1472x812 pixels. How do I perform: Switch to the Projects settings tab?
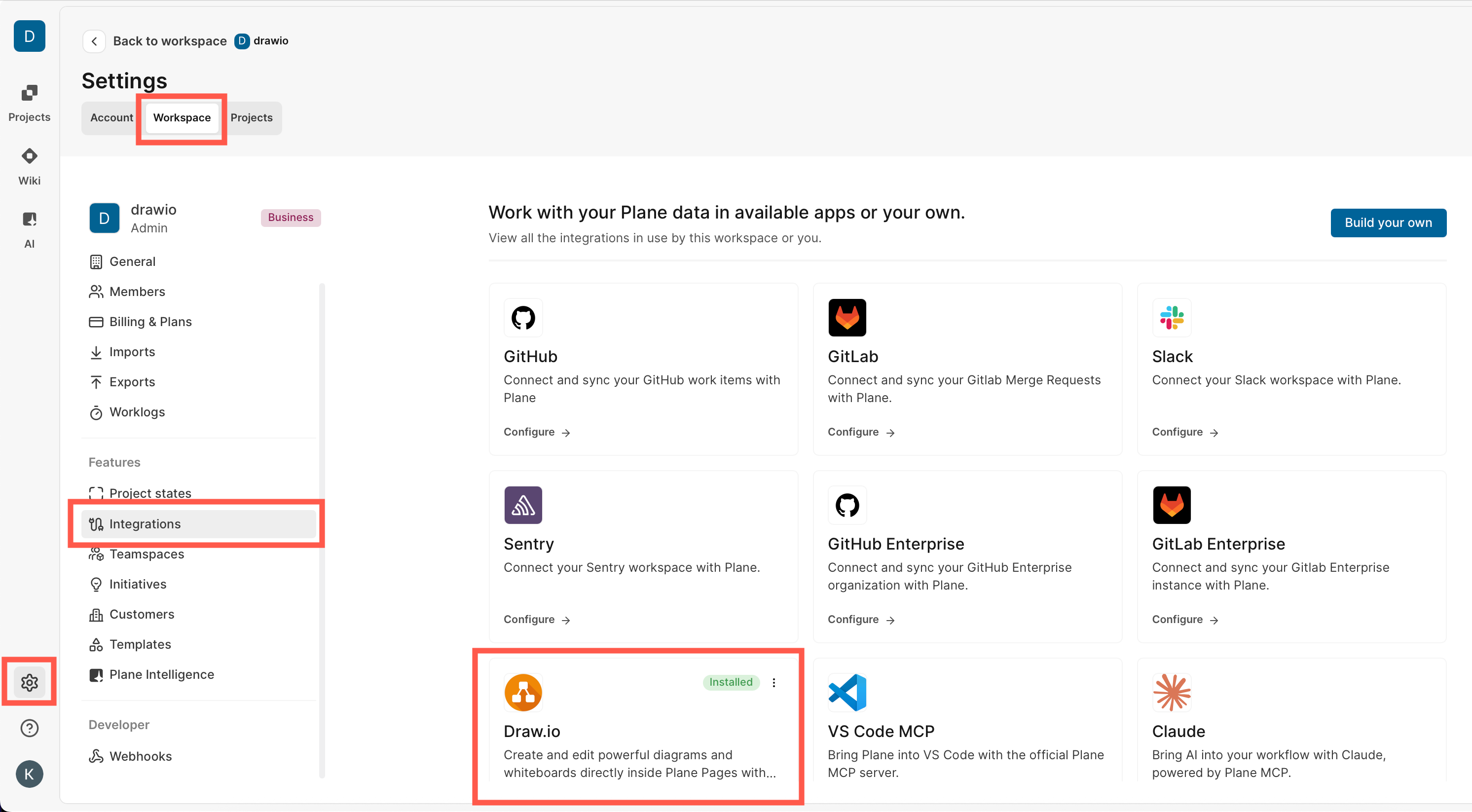252,118
